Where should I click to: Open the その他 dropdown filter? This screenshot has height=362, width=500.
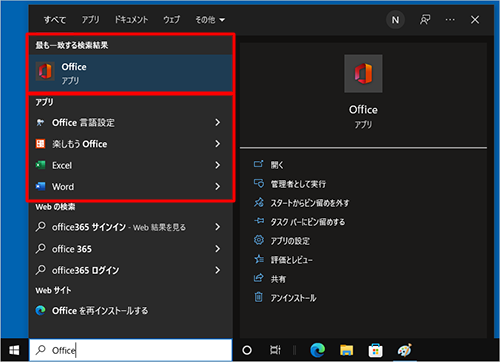tap(210, 20)
